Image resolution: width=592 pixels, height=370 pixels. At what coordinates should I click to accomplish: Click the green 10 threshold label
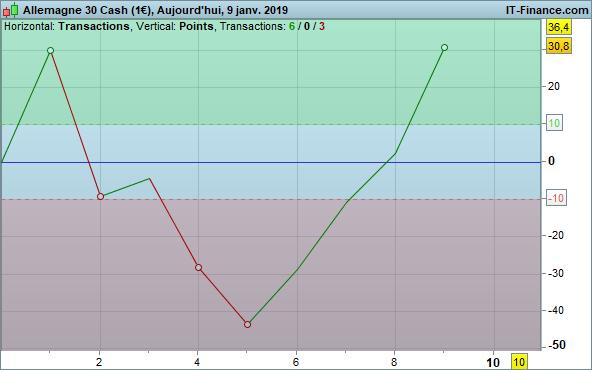pyautogui.click(x=554, y=123)
